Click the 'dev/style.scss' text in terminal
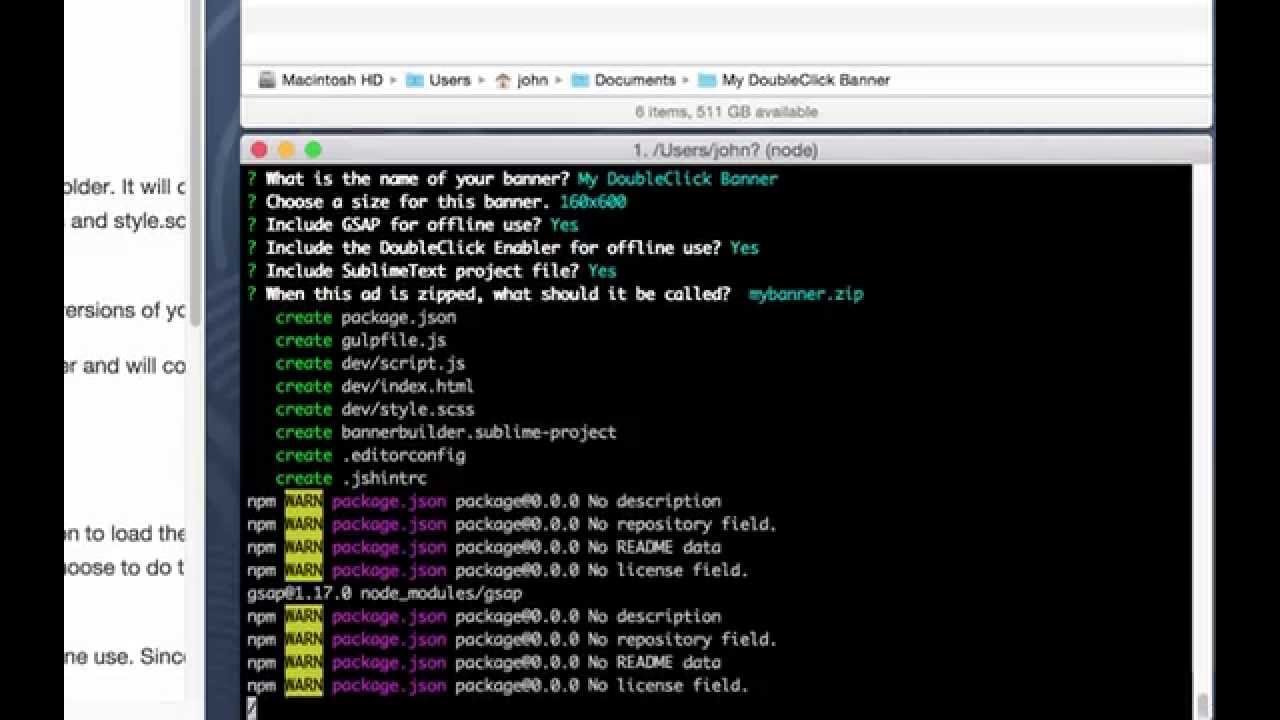The height and width of the screenshot is (720, 1280). [x=407, y=409]
